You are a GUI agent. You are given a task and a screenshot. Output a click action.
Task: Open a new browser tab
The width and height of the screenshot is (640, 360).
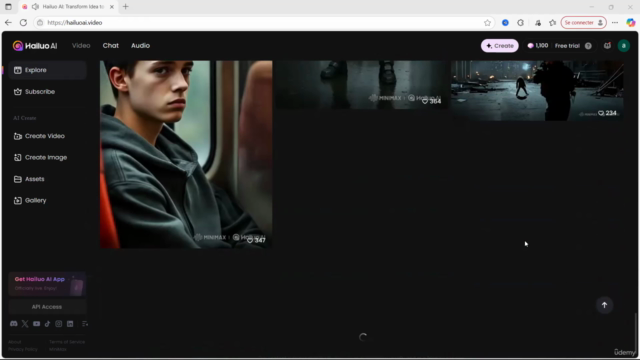pos(126,7)
